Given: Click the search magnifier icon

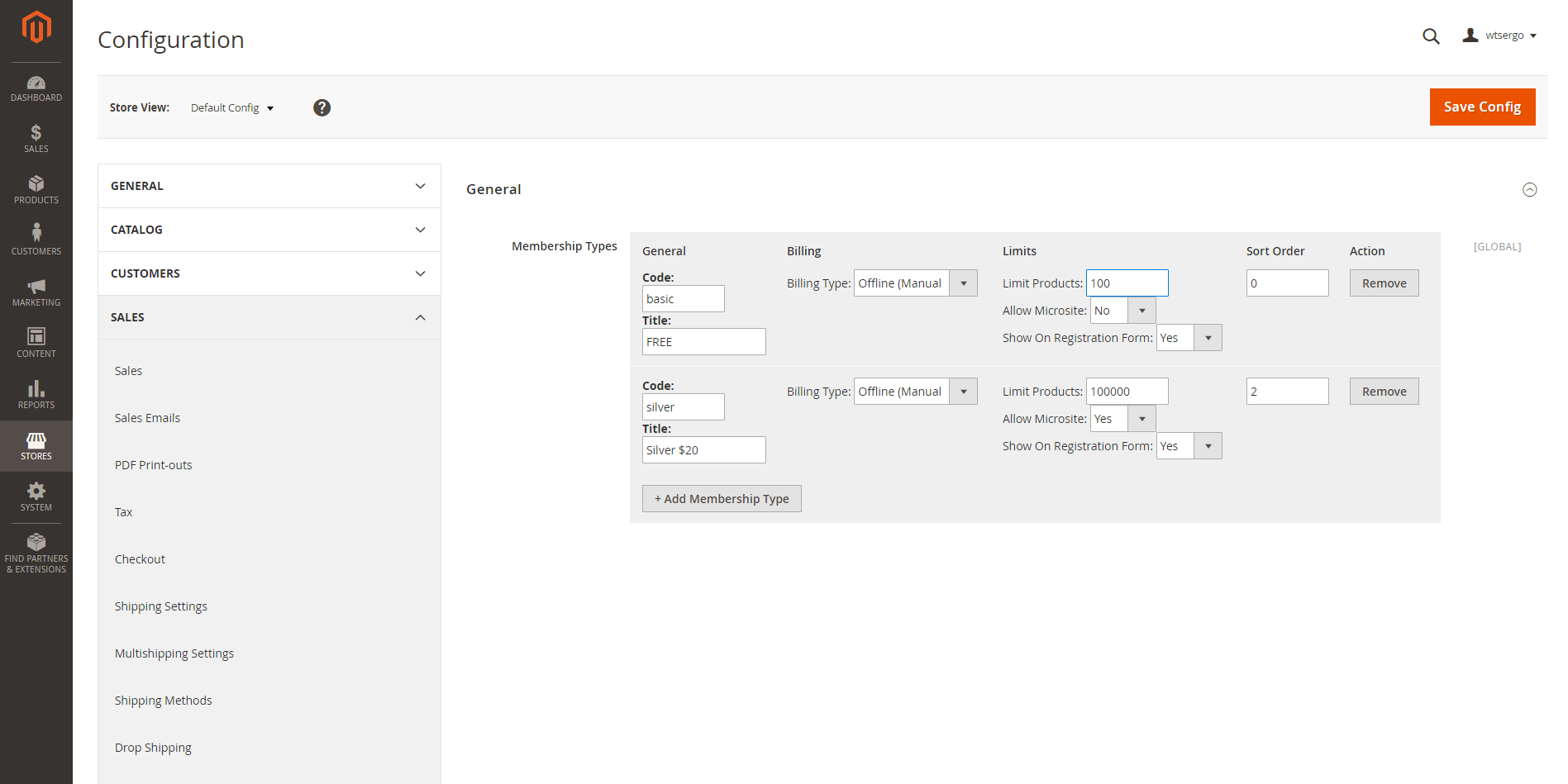Looking at the screenshot, I should coord(1431,36).
